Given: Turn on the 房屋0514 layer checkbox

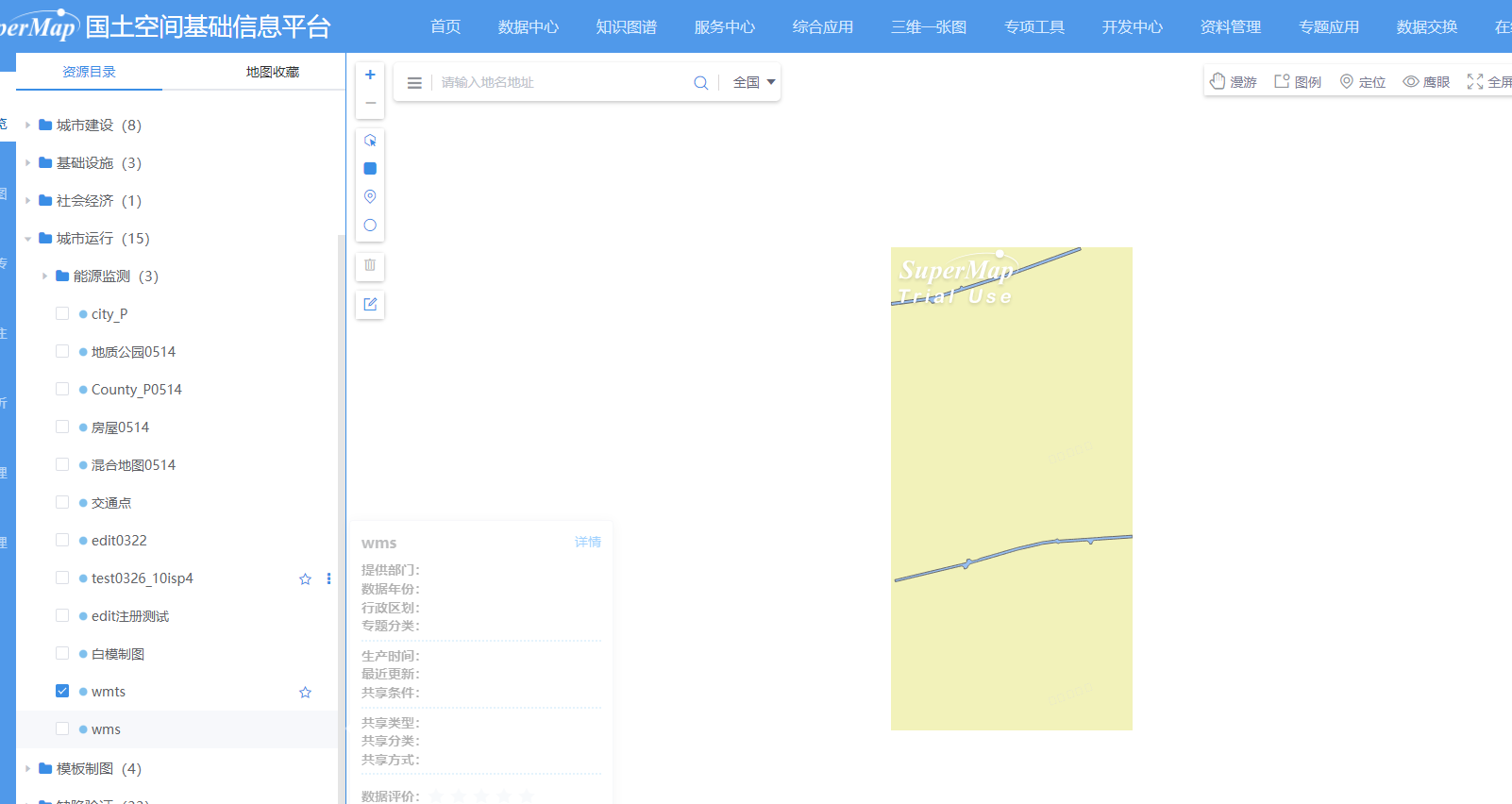Looking at the screenshot, I should pyautogui.click(x=62, y=427).
